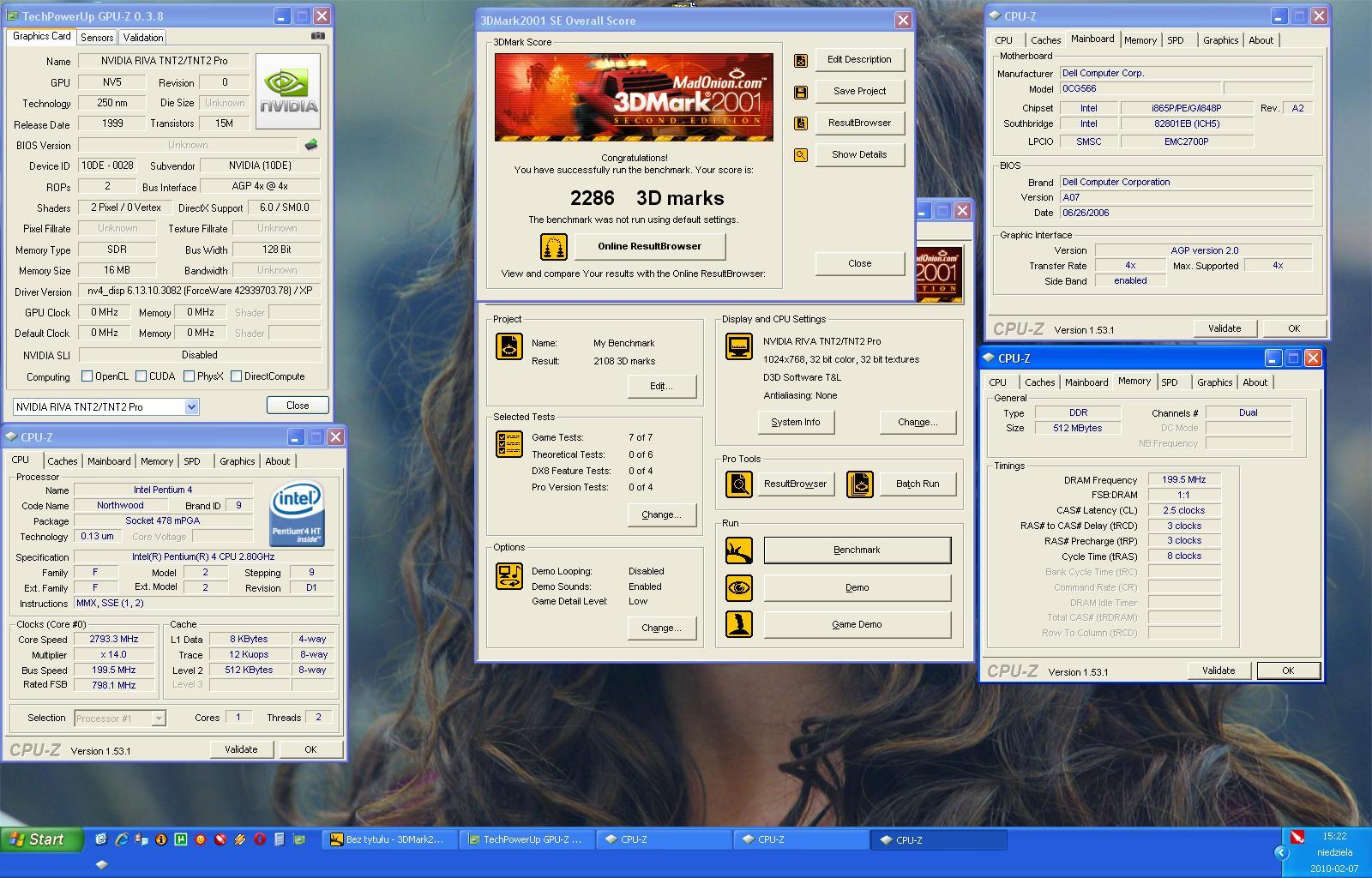Open the SPD tab in CPU-Z Memory window

pos(1170,382)
